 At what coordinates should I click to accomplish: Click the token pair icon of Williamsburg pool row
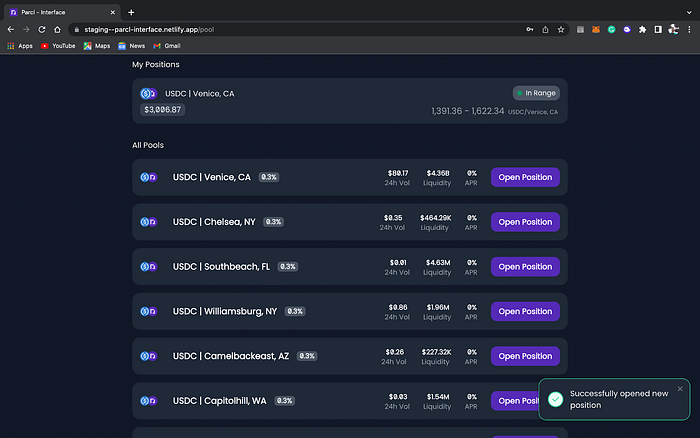[149, 311]
